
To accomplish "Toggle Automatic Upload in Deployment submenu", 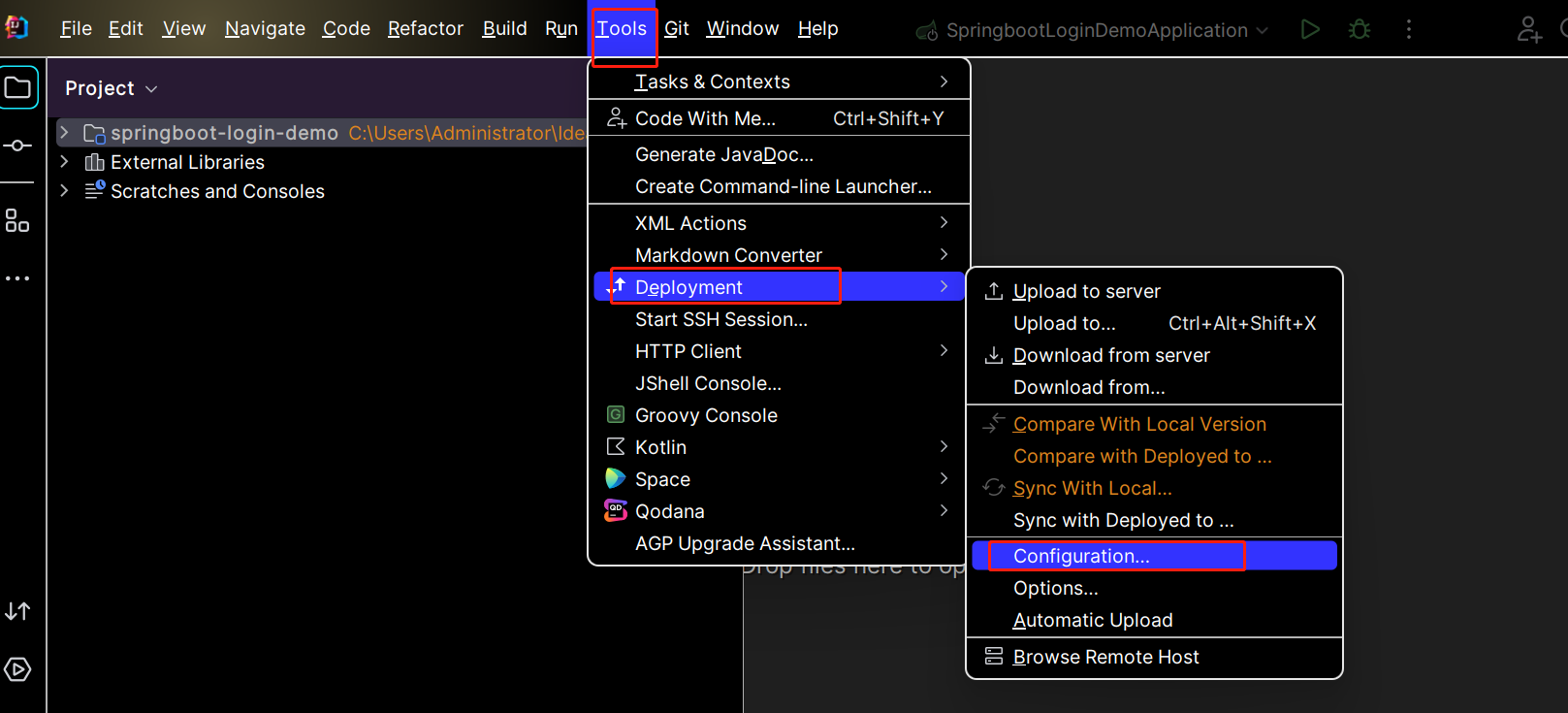I will [x=1093, y=620].
